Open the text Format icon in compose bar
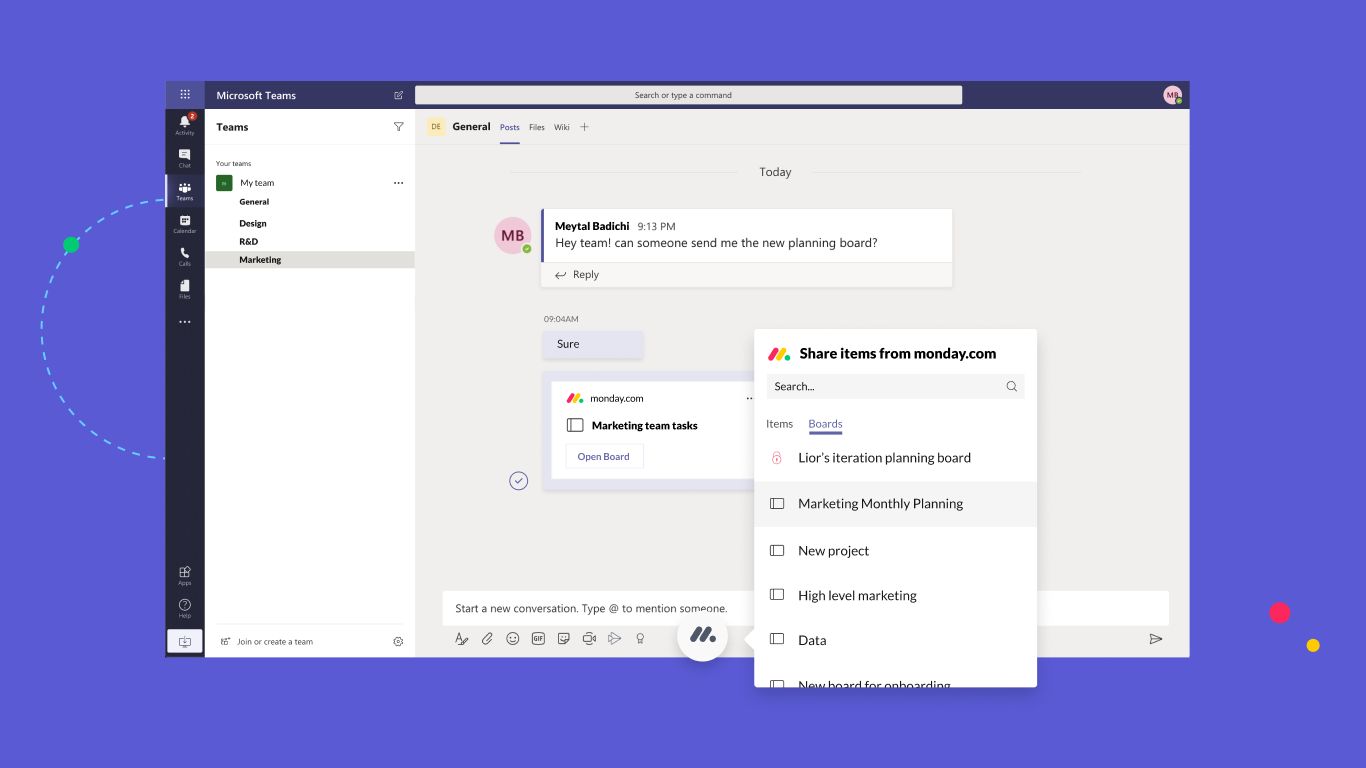 click(462, 638)
